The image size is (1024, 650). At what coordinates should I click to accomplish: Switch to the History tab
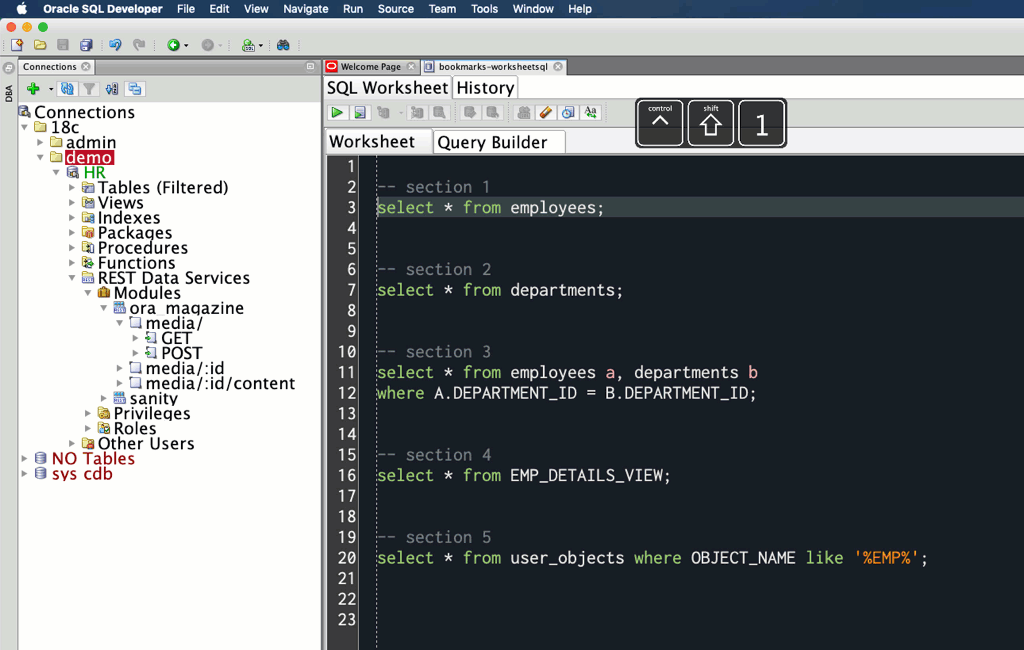pyautogui.click(x=485, y=88)
